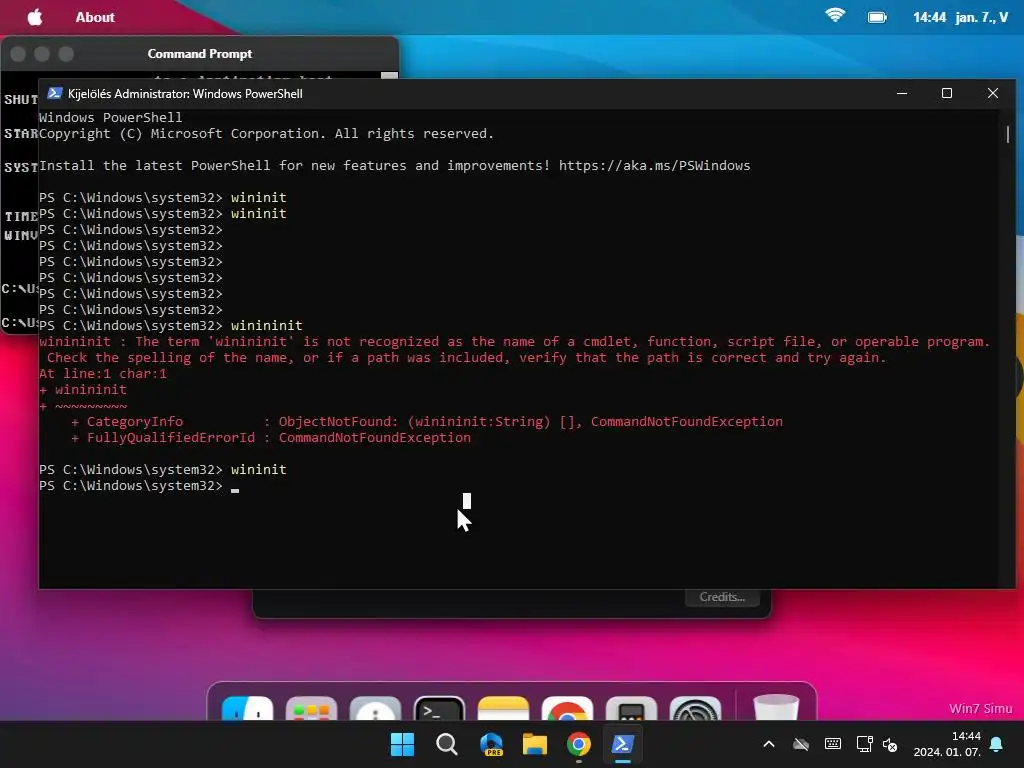Click the PowerShell vertical scrollbar thumb
This screenshot has width=1024, height=768.
(1008, 134)
